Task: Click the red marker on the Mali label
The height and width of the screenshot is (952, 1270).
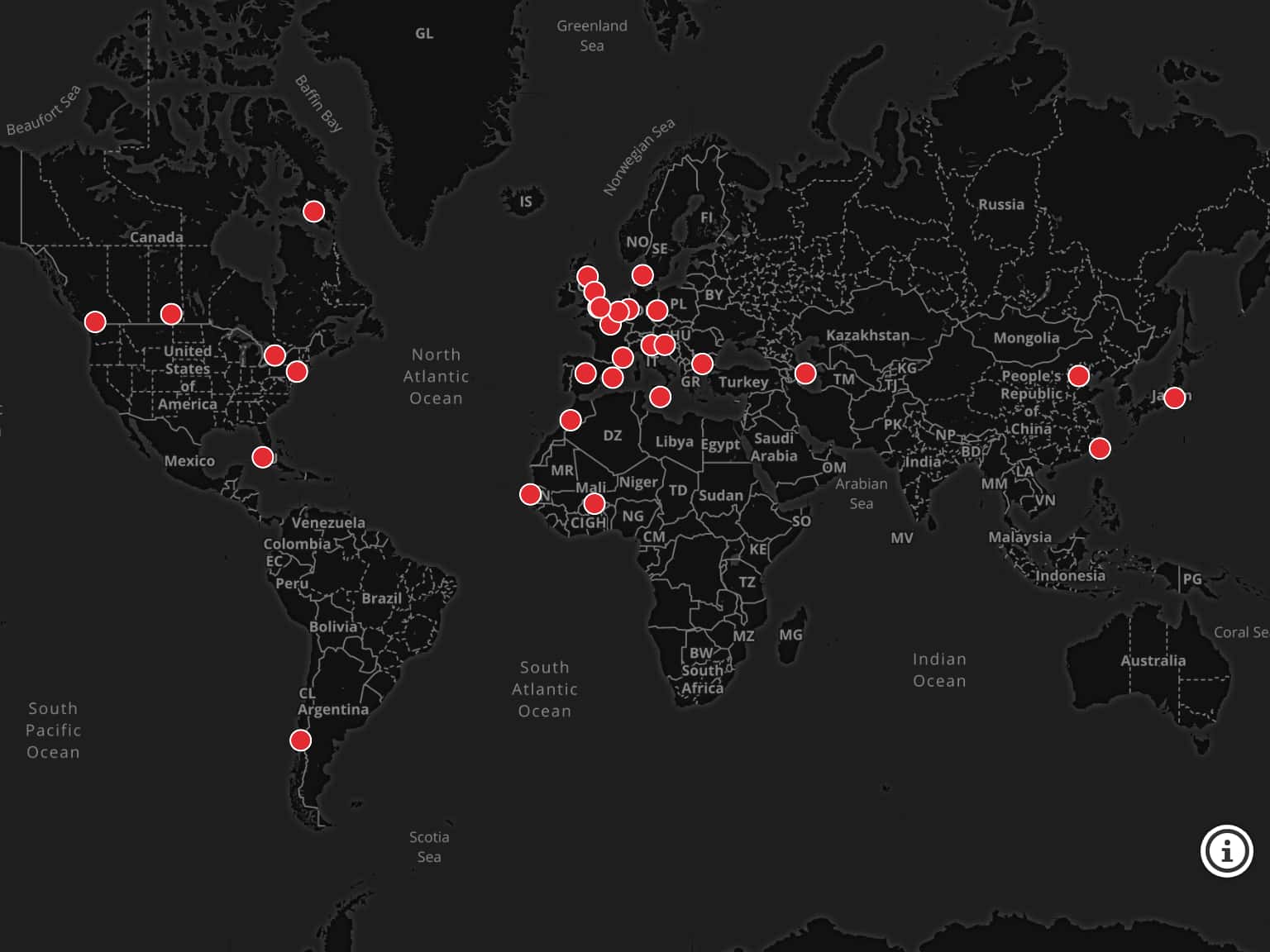Action: click(x=594, y=503)
